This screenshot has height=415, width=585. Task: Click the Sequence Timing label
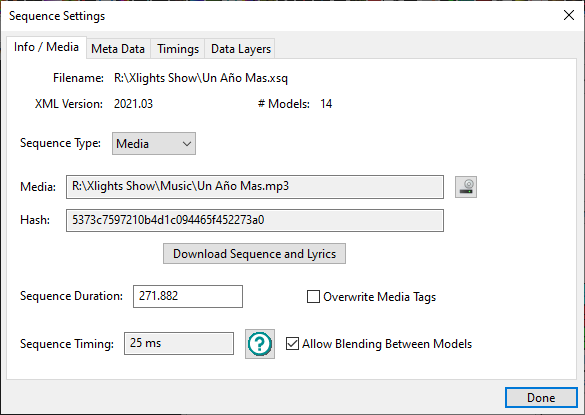67,344
